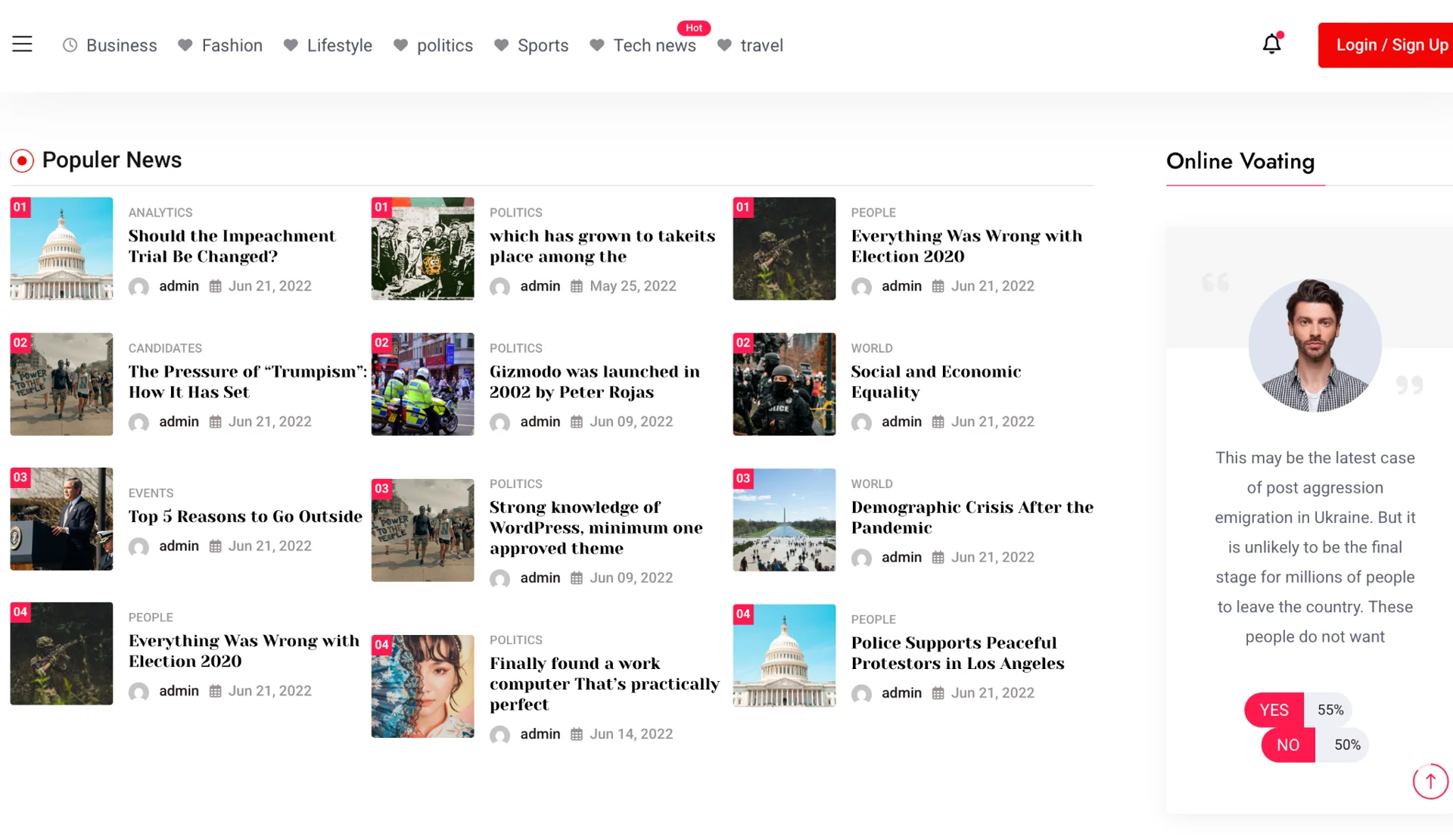Open 'Top 5 Reasons to Go Outside' headline
Viewport: 1453px width, 840px height.
coord(245,516)
